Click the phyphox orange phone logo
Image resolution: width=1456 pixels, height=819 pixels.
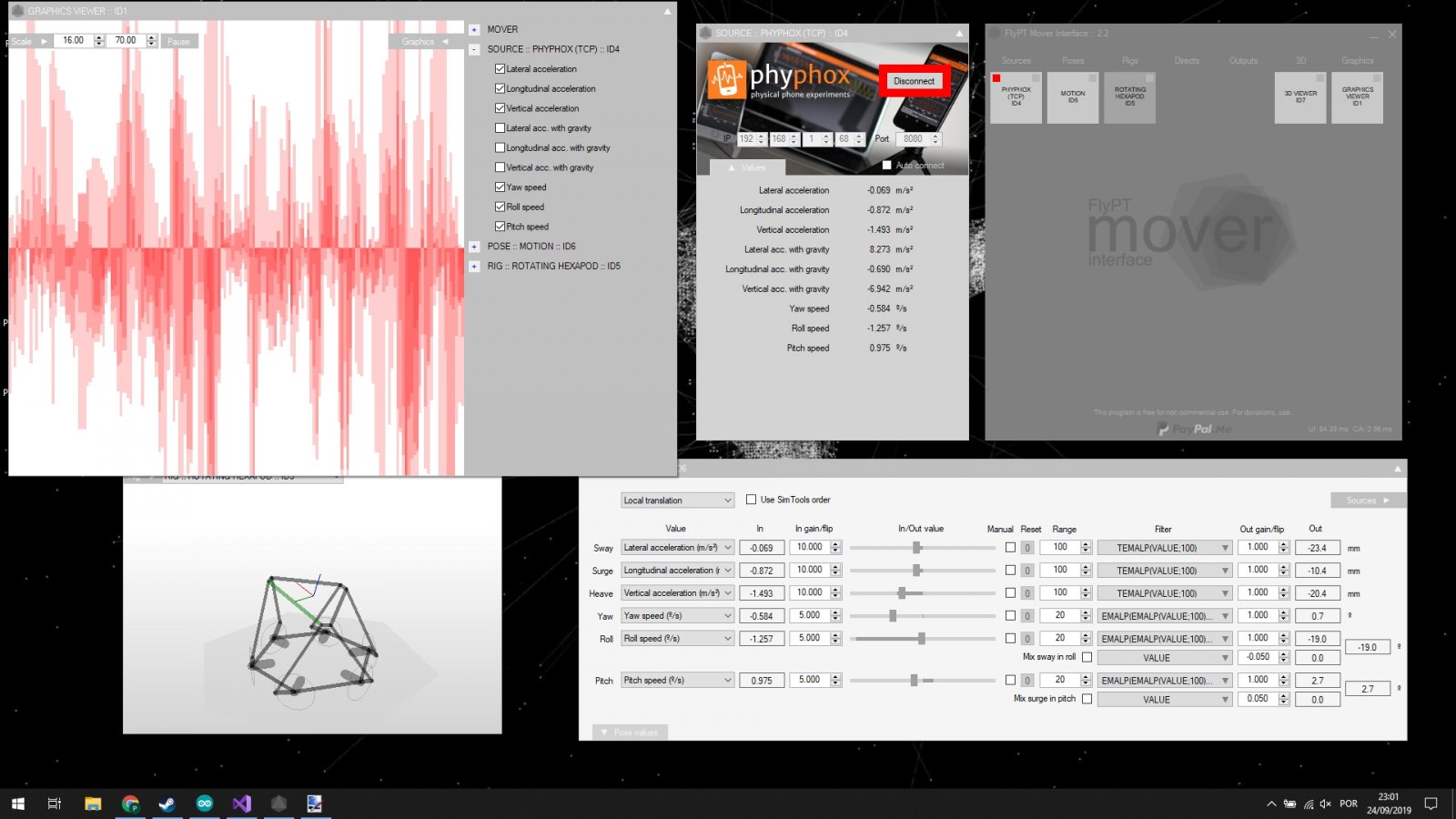725,79
